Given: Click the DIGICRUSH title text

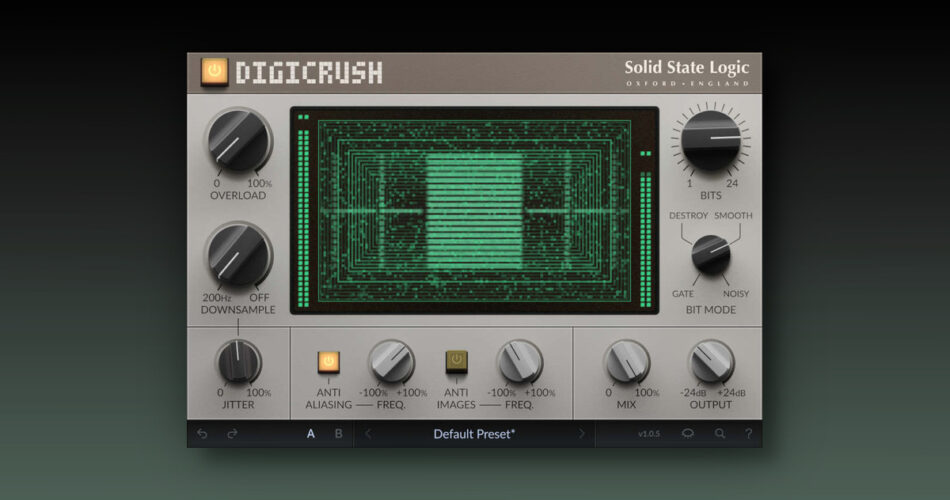Looking at the screenshot, I should 308,73.
